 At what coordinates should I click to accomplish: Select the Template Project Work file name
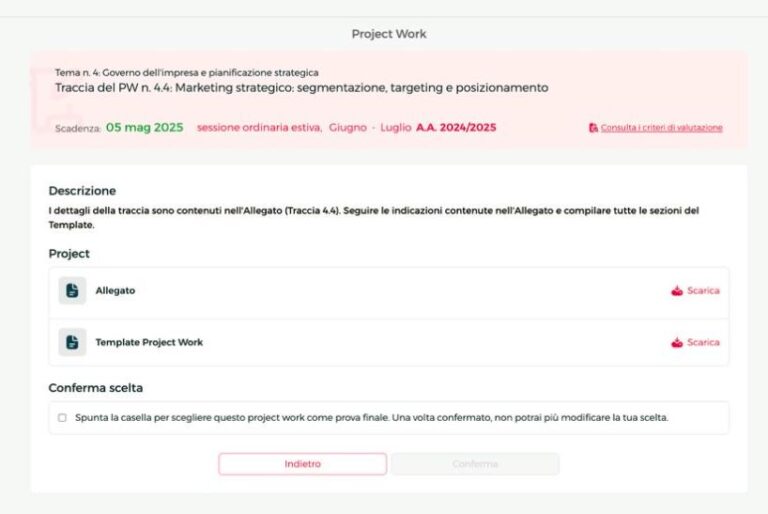pos(149,342)
